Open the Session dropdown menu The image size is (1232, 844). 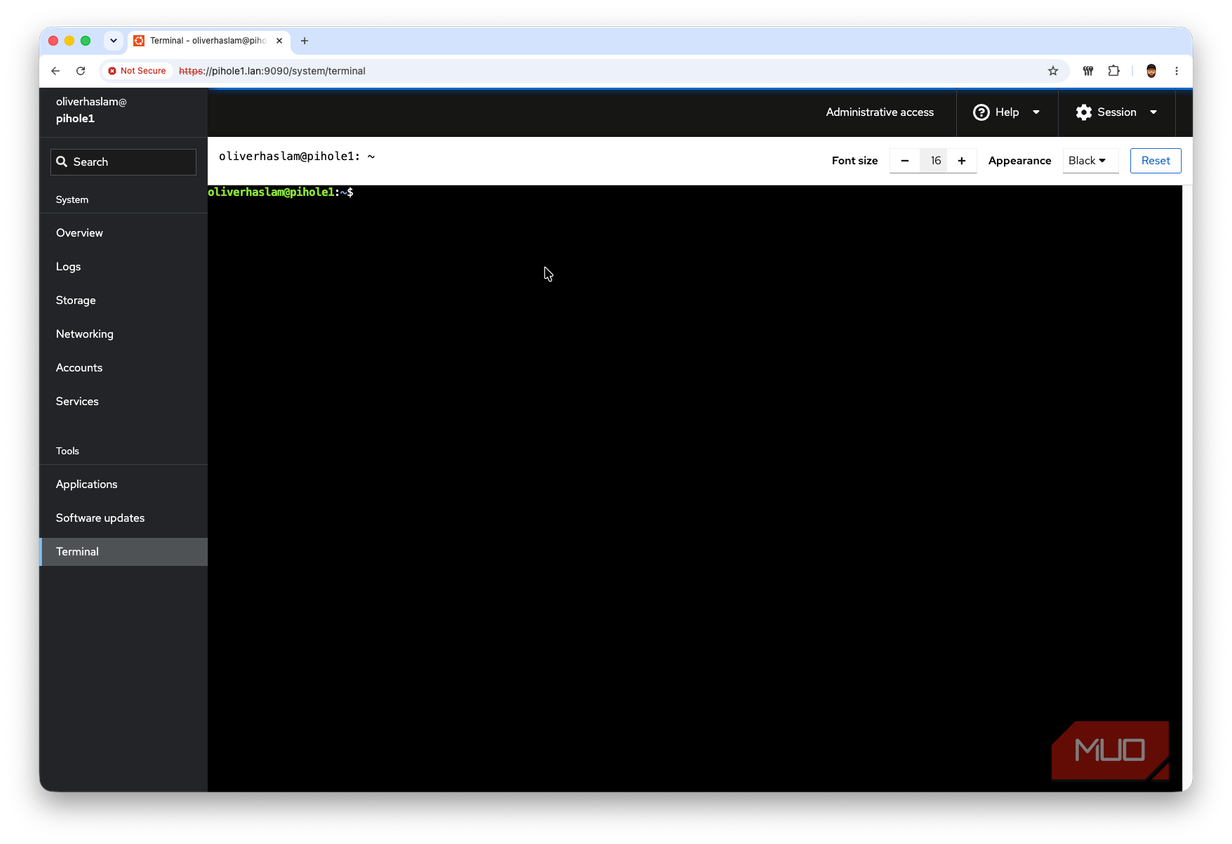(x=1117, y=112)
